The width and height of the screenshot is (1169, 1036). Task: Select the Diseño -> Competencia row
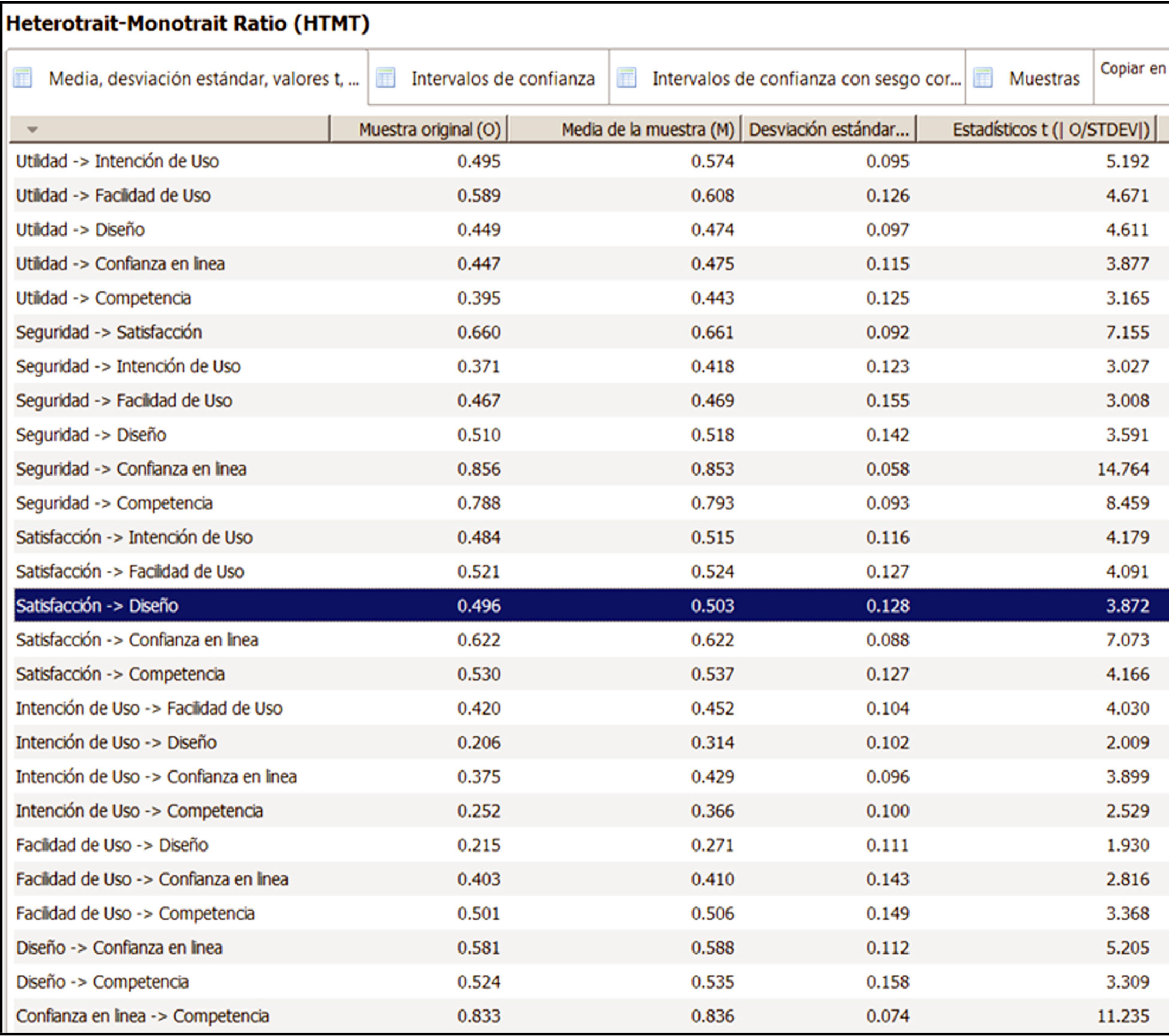(x=102, y=981)
